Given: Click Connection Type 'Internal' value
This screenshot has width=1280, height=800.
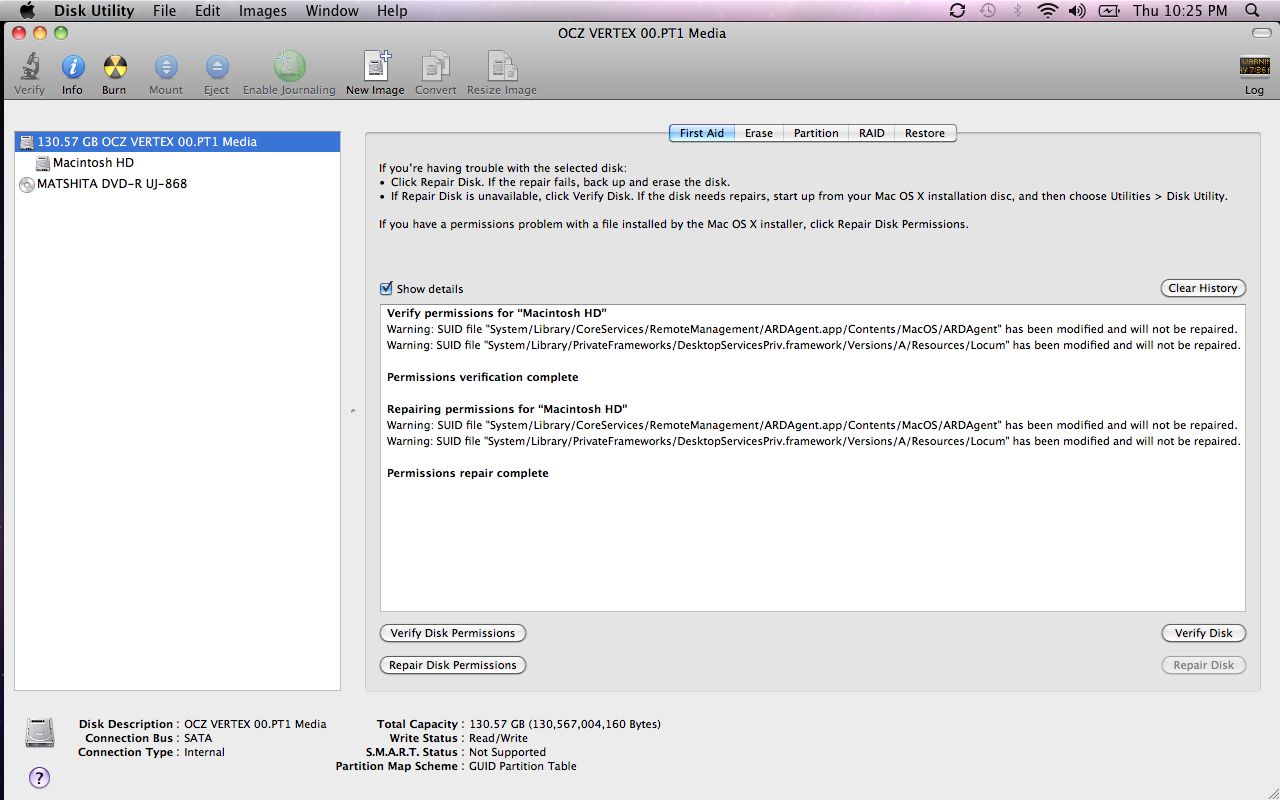Looking at the screenshot, I should pos(204,752).
